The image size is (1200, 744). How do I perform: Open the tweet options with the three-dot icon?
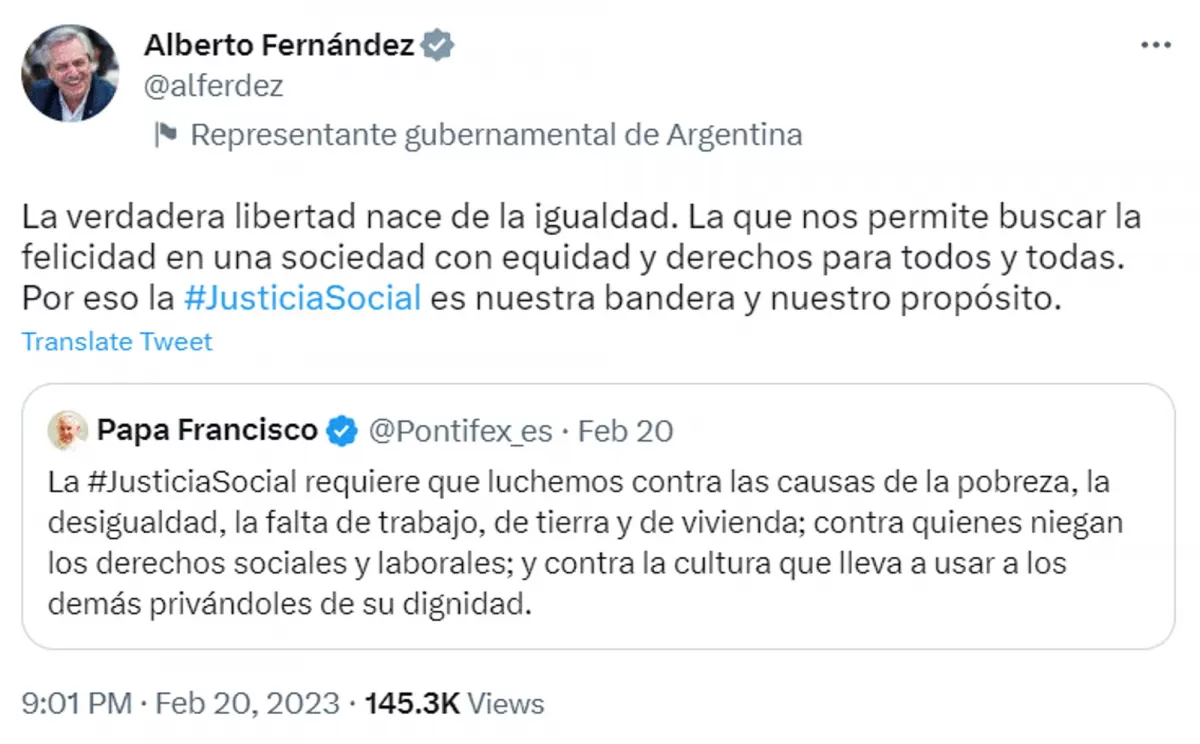pyautogui.click(x=1158, y=42)
